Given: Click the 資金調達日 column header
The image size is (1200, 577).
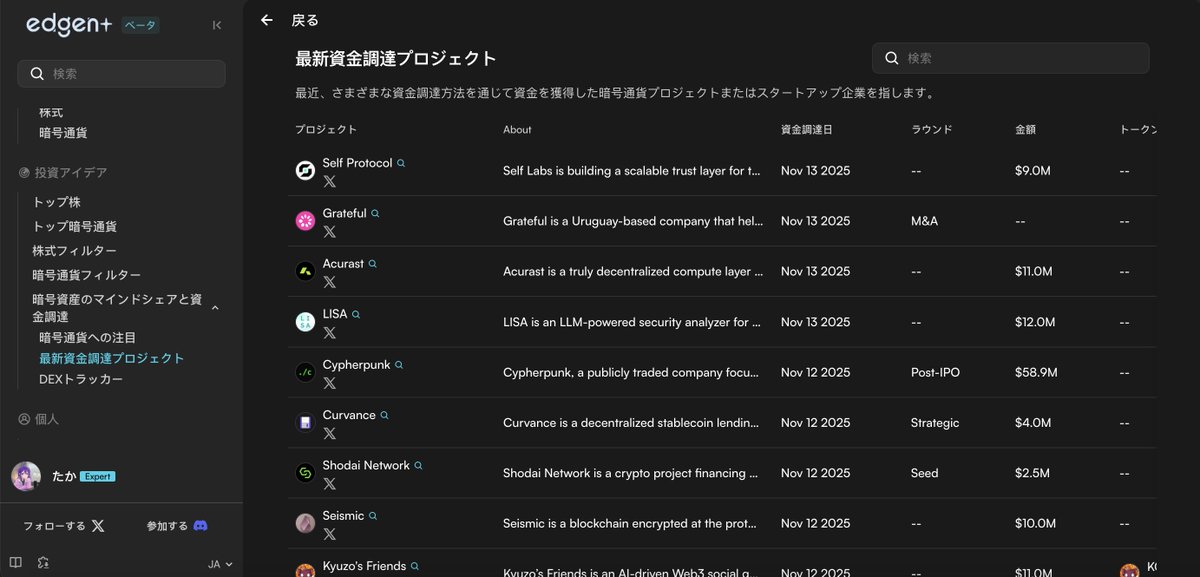Looking at the screenshot, I should pos(807,129).
